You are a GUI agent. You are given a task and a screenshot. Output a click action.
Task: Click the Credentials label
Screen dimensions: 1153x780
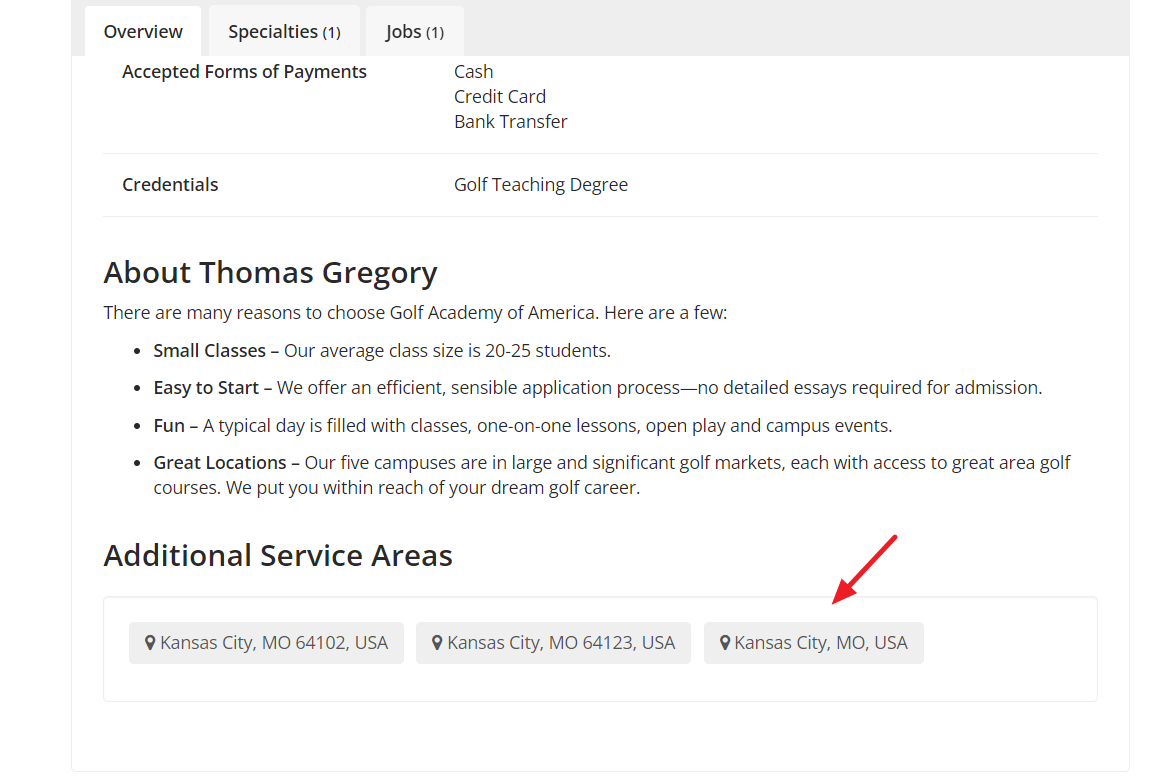[170, 185]
